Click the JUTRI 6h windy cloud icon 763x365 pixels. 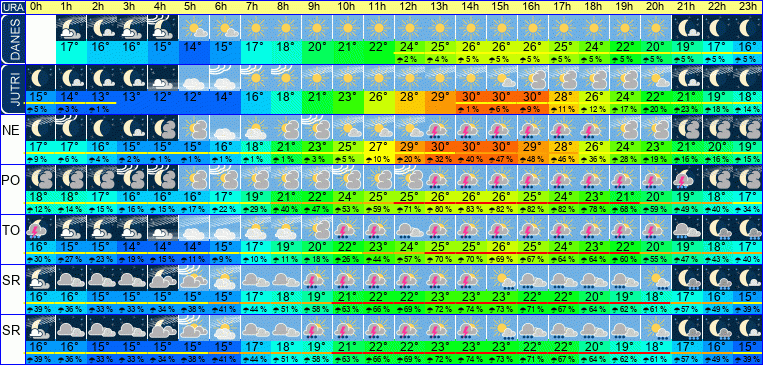(x=225, y=77)
